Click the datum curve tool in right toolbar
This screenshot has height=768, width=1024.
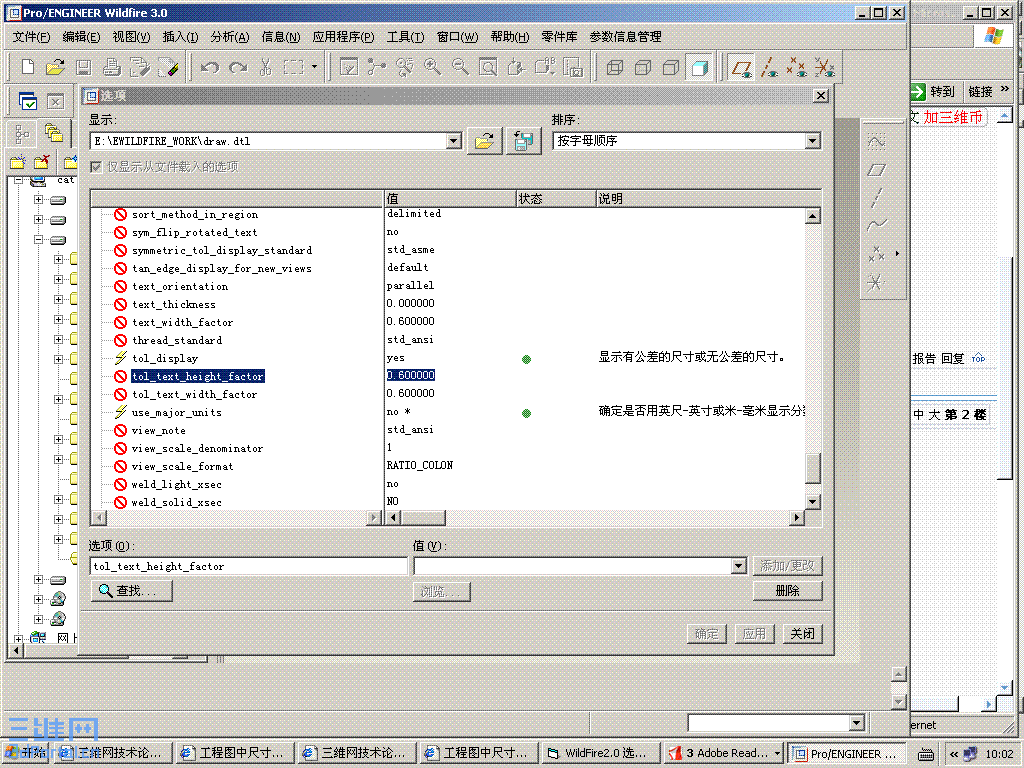click(876, 225)
